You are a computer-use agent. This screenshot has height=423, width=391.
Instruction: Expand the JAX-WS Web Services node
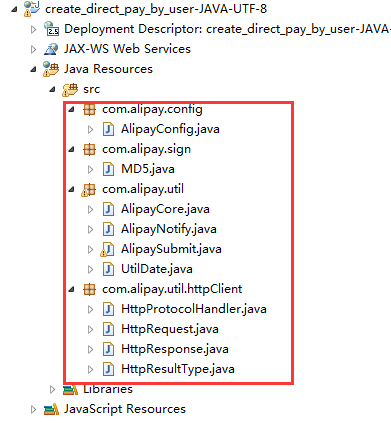click(x=33, y=49)
